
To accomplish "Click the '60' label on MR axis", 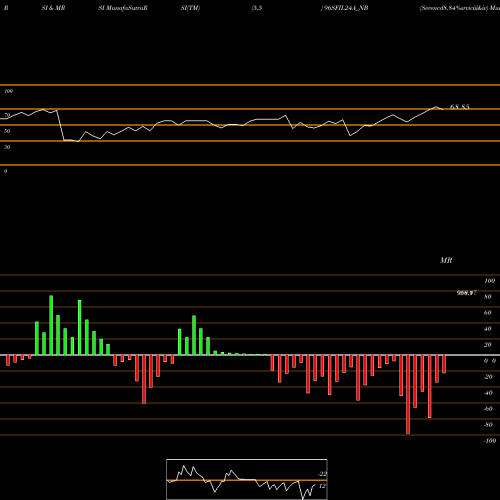I will pos(488,313).
